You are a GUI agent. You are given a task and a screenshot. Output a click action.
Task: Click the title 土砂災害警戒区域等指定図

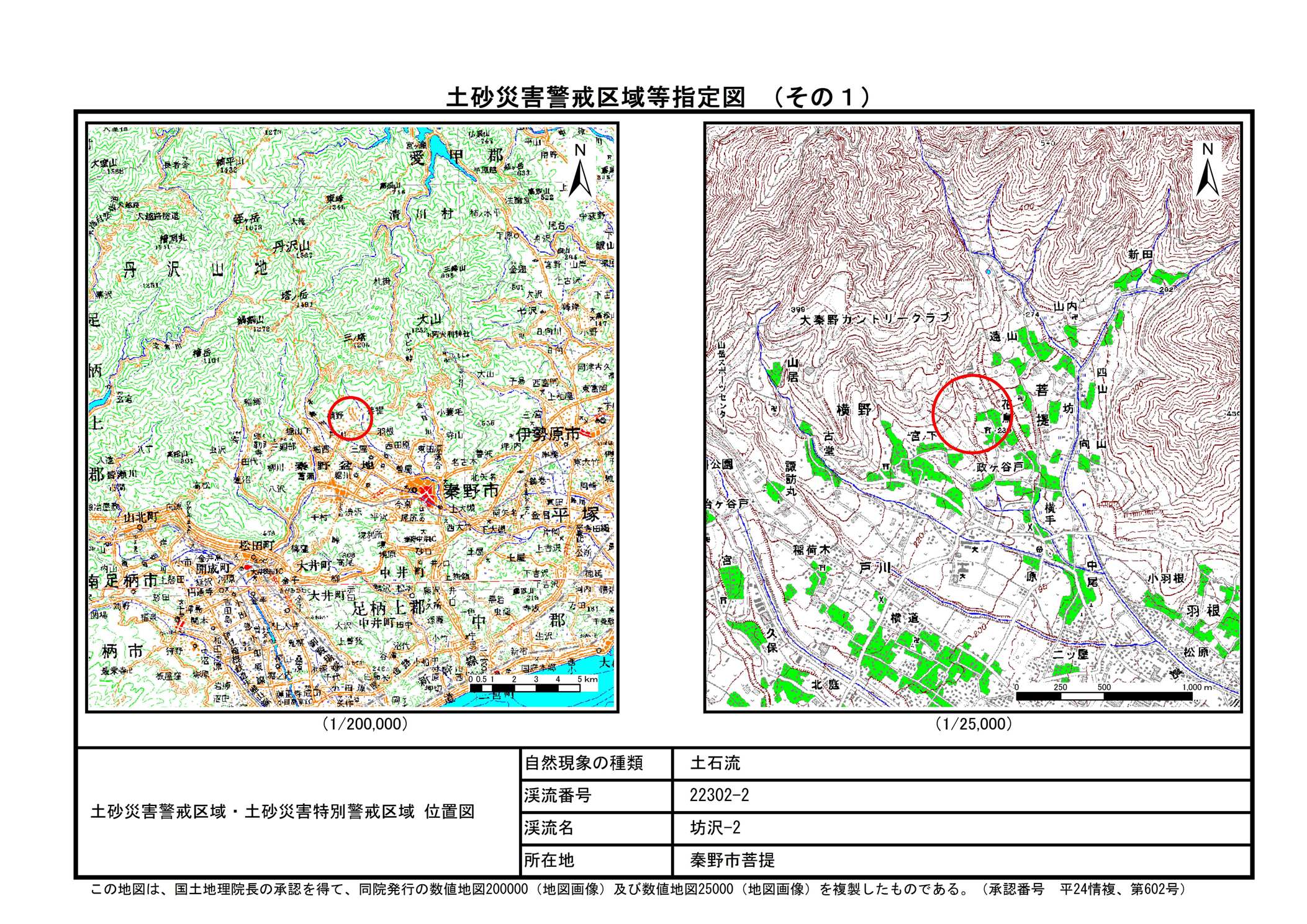595,97
